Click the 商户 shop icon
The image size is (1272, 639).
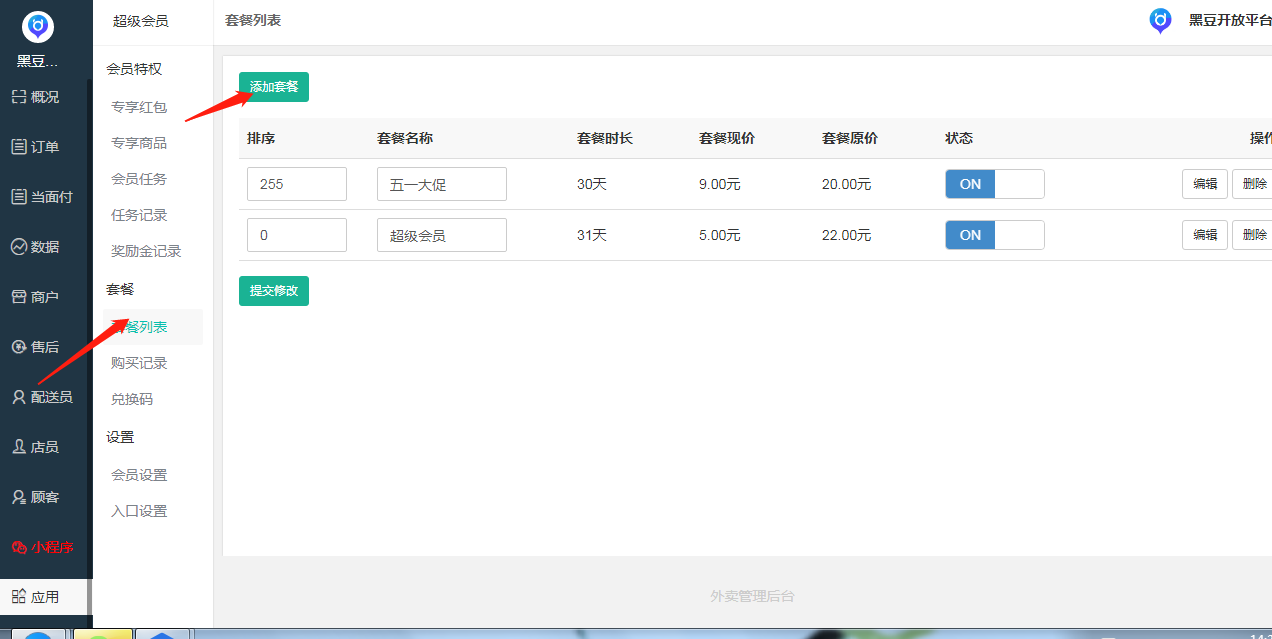tap(18, 297)
